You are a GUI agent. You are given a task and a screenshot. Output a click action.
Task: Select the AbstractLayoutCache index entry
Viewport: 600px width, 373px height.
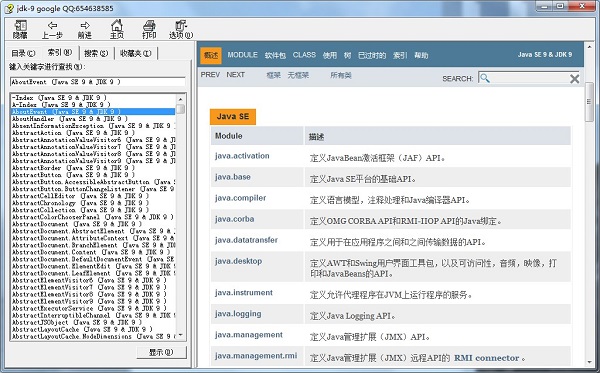(x=82, y=329)
